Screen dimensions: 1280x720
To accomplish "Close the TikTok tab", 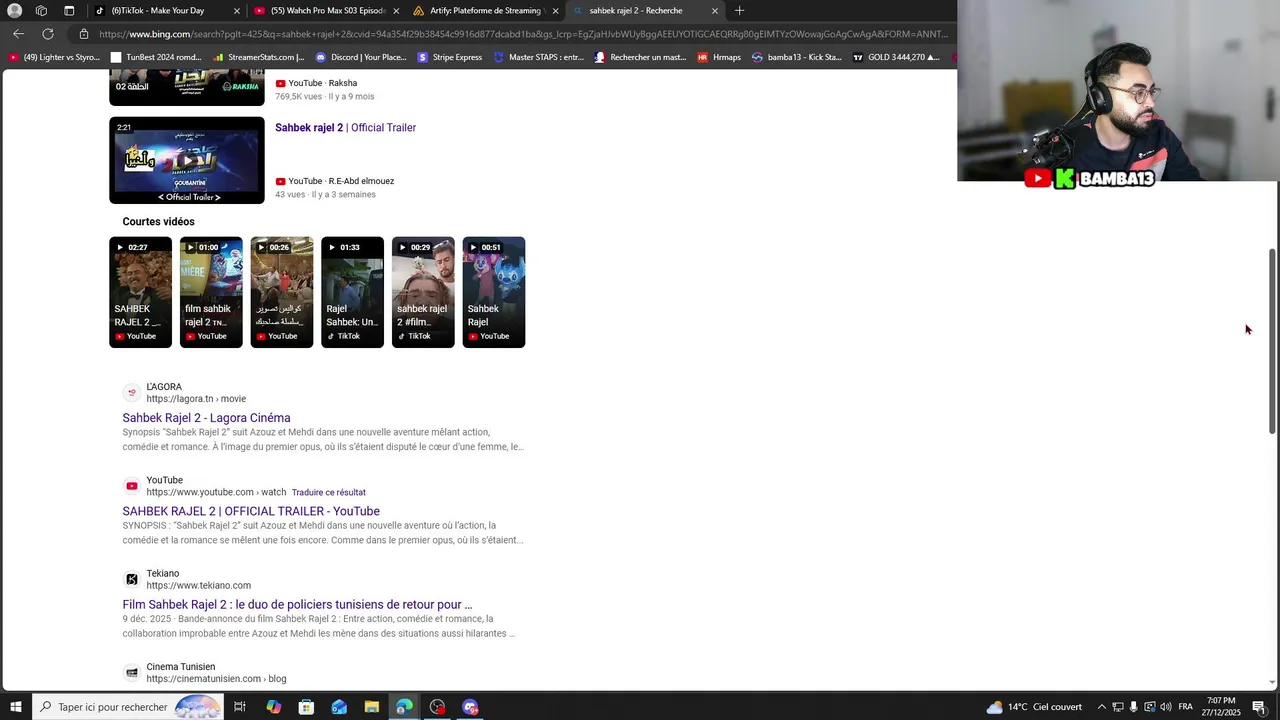I will 237,11.
